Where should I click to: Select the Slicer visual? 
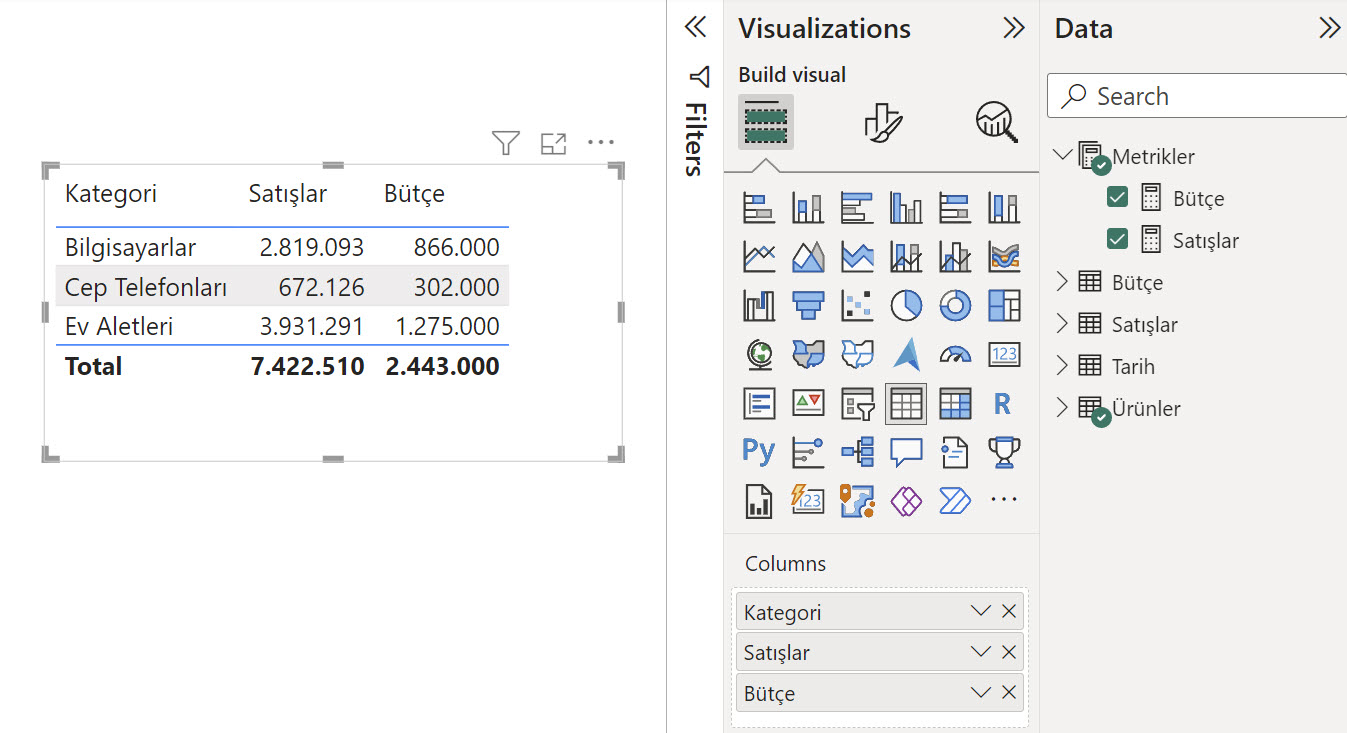coord(857,403)
